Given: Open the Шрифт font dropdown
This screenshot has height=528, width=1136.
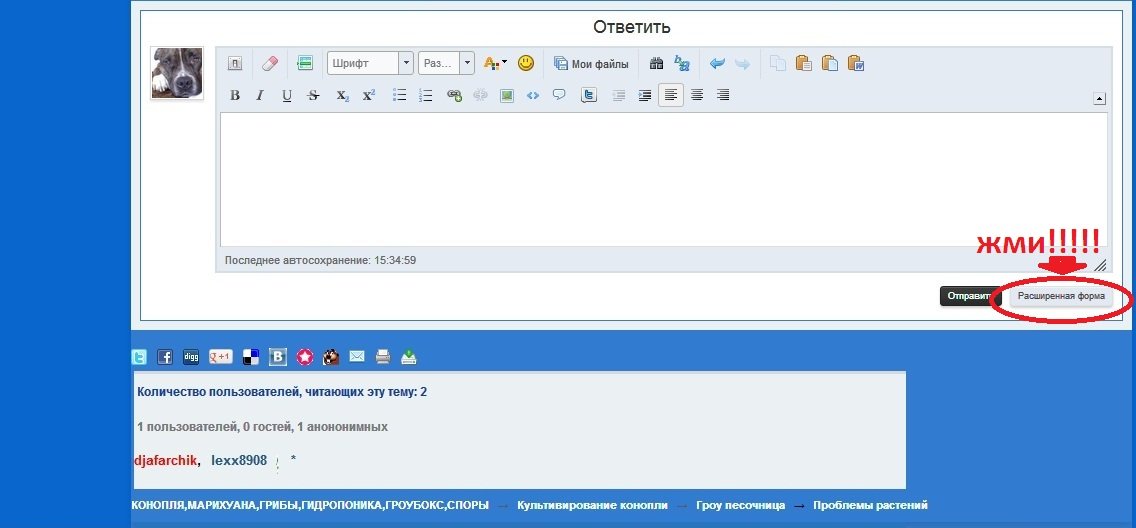Looking at the screenshot, I should coord(370,63).
